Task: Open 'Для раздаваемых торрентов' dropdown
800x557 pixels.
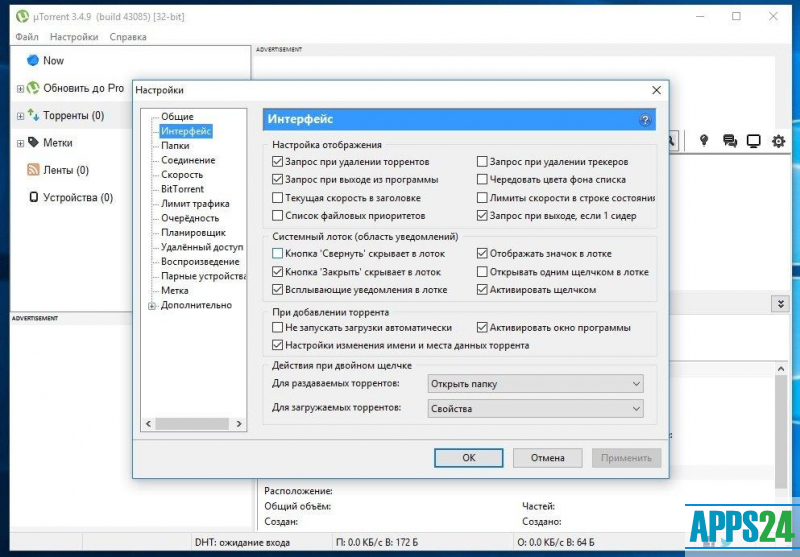Action: (535, 384)
